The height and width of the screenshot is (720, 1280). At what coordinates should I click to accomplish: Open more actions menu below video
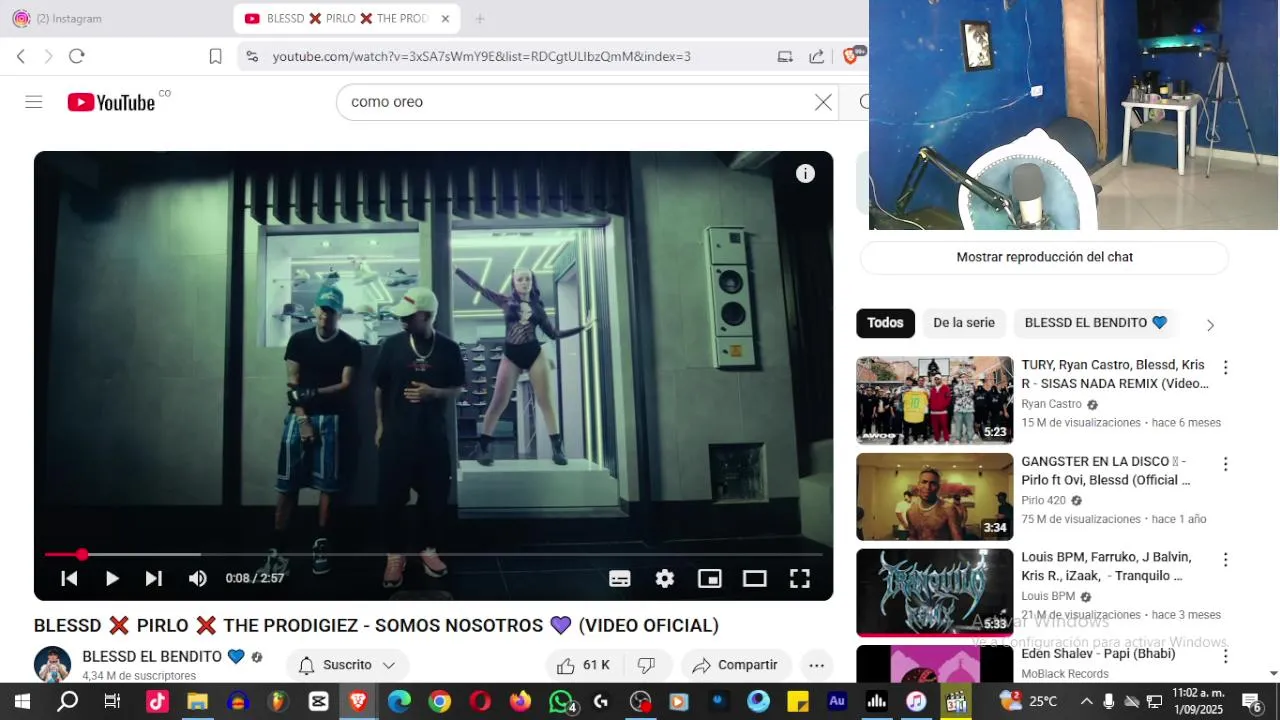pyautogui.click(x=816, y=665)
